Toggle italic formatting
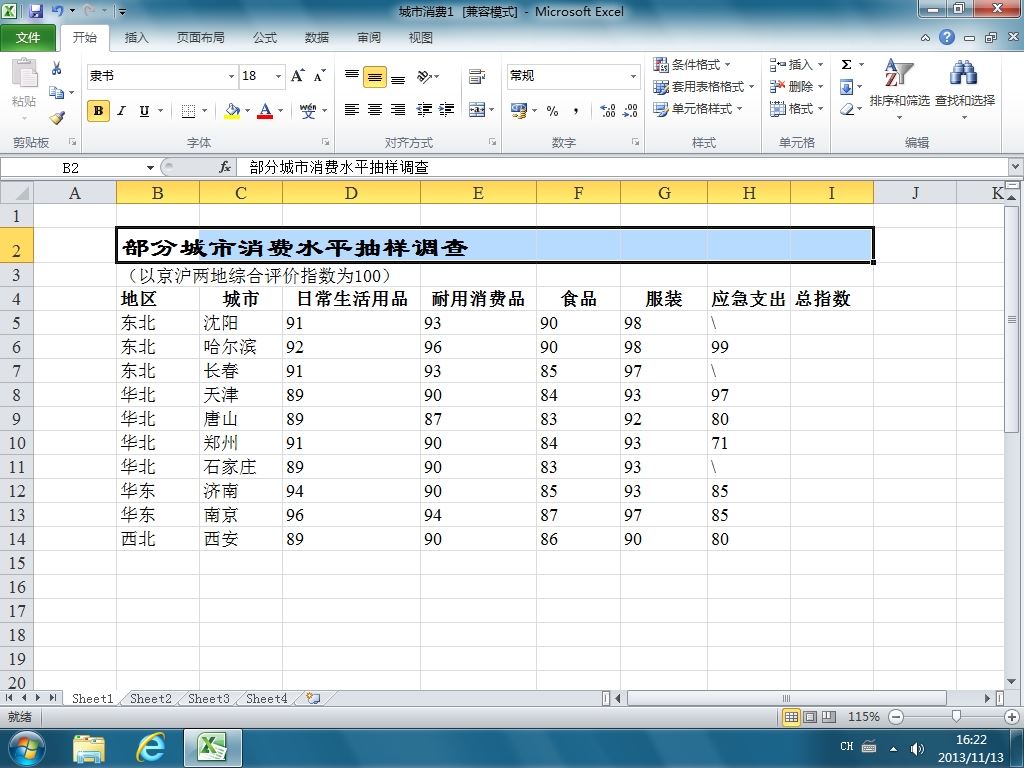Image resolution: width=1024 pixels, height=768 pixels. point(121,111)
